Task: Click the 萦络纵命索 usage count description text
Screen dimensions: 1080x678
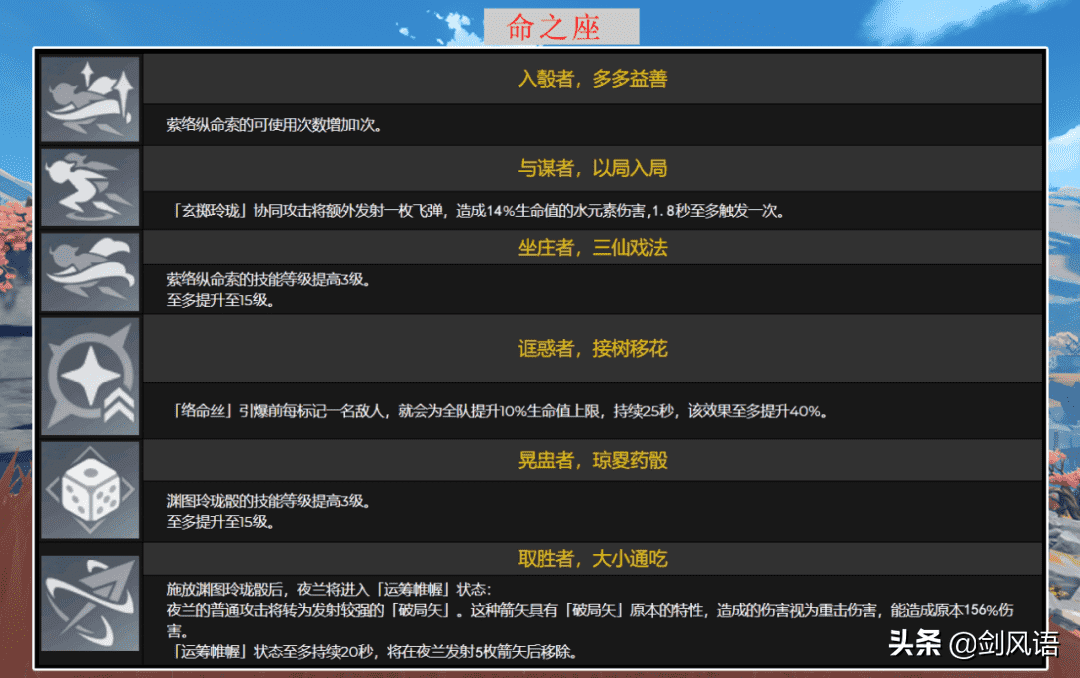Action: [x=275, y=126]
